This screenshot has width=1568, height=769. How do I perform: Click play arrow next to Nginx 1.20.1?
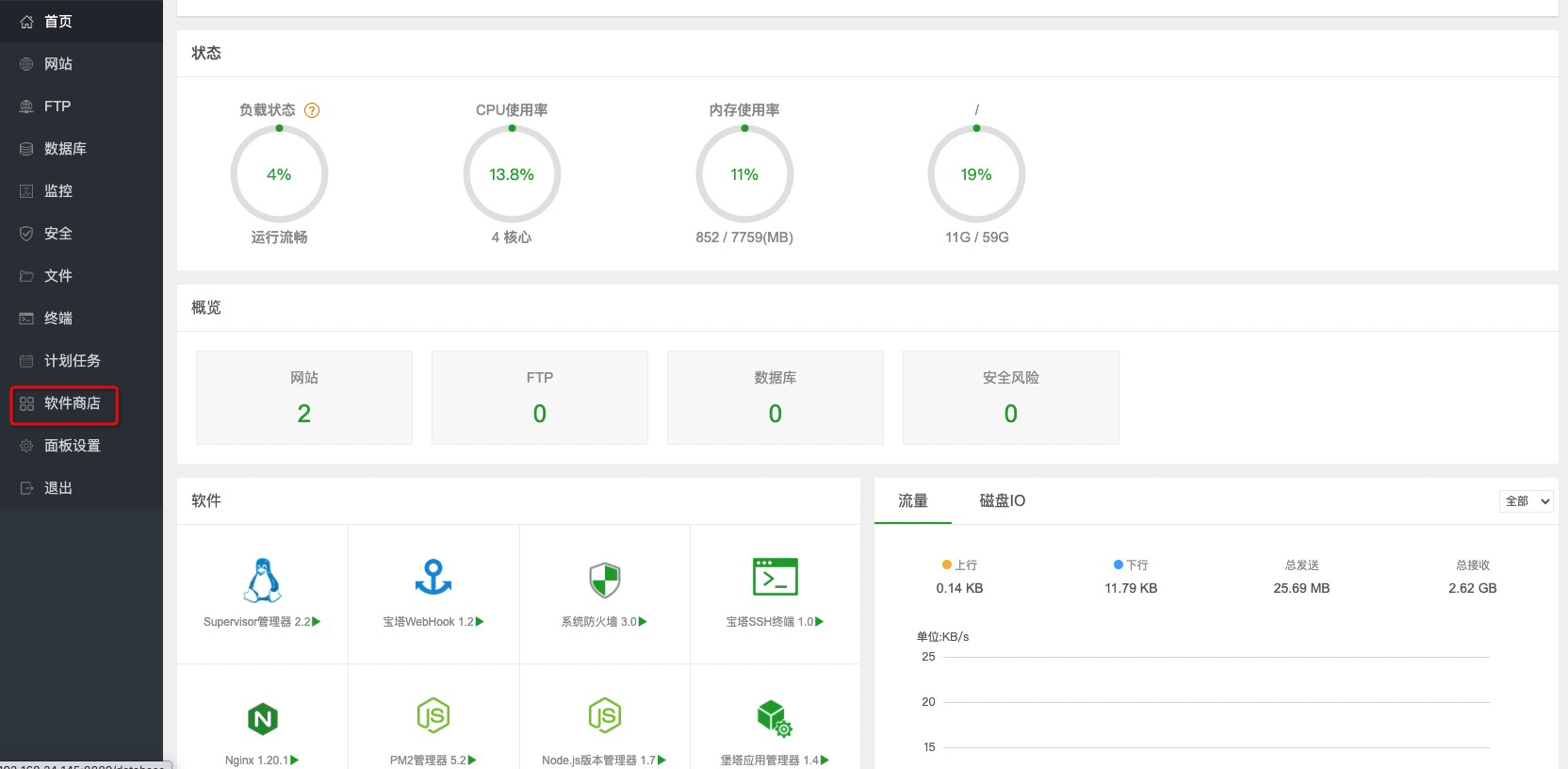[295, 761]
